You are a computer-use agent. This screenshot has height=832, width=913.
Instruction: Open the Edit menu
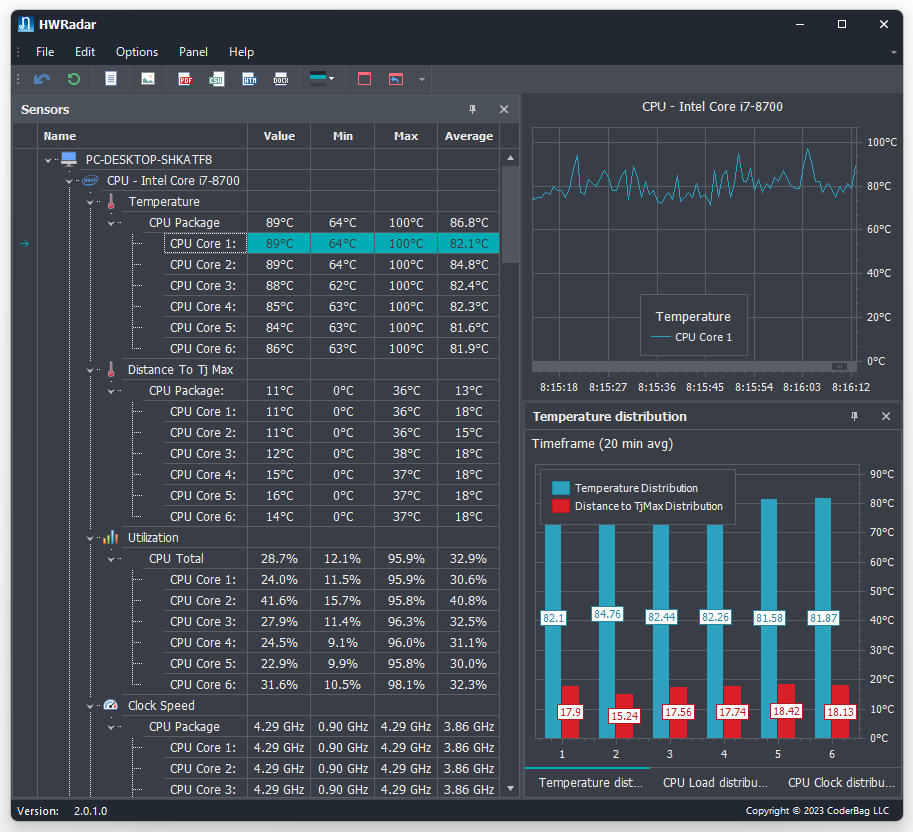pyautogui.click(x=85, y=52)
